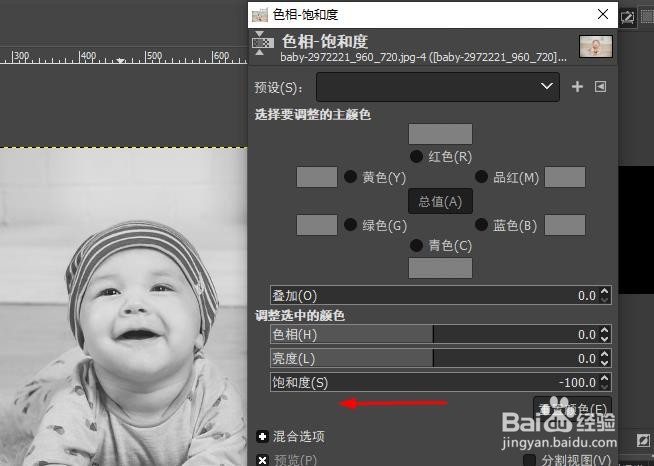Expand the 混合选项 blending options

pyautogui.click(x=262, y=436)
